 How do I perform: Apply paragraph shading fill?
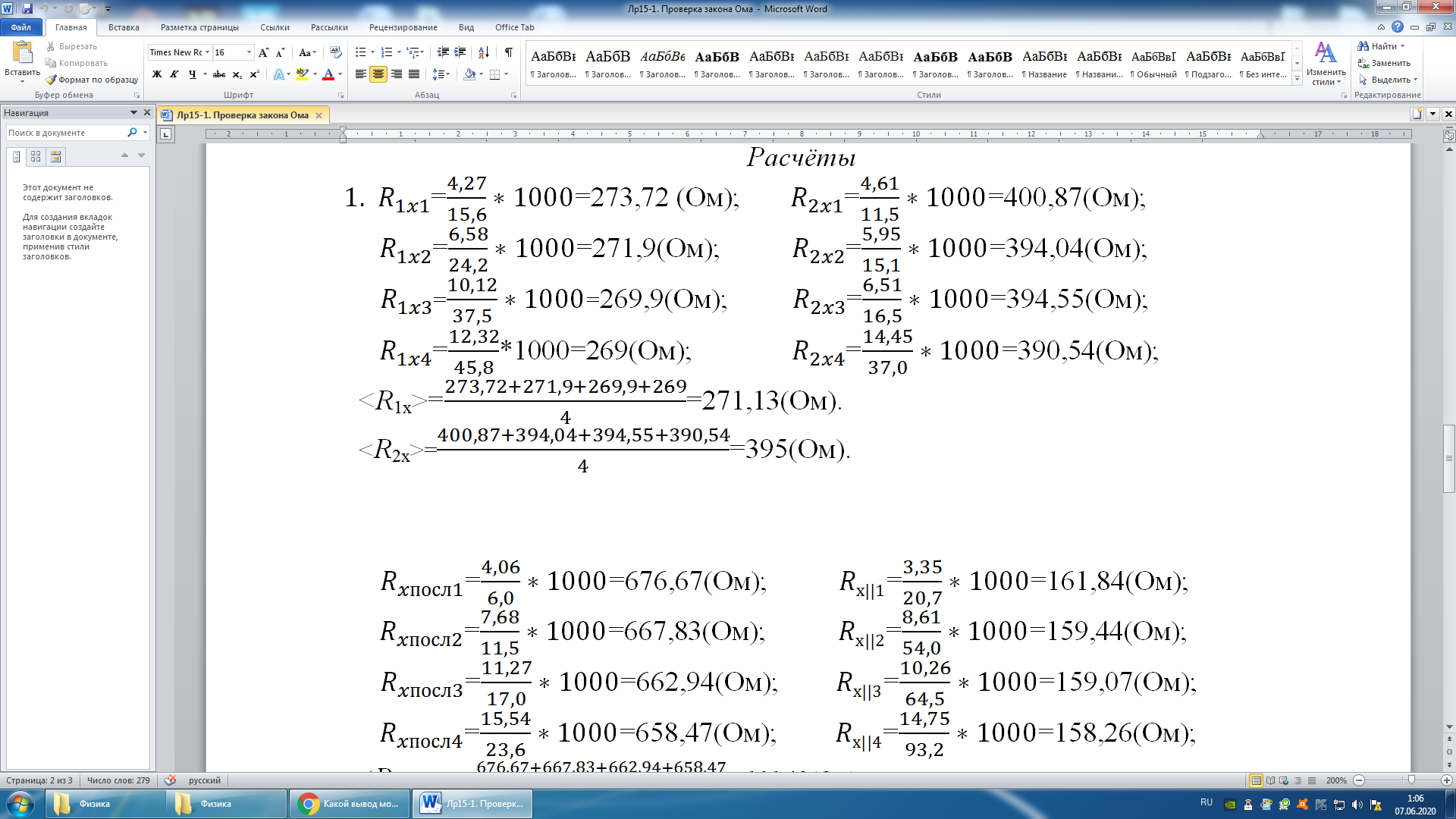[x=469, y=74]
